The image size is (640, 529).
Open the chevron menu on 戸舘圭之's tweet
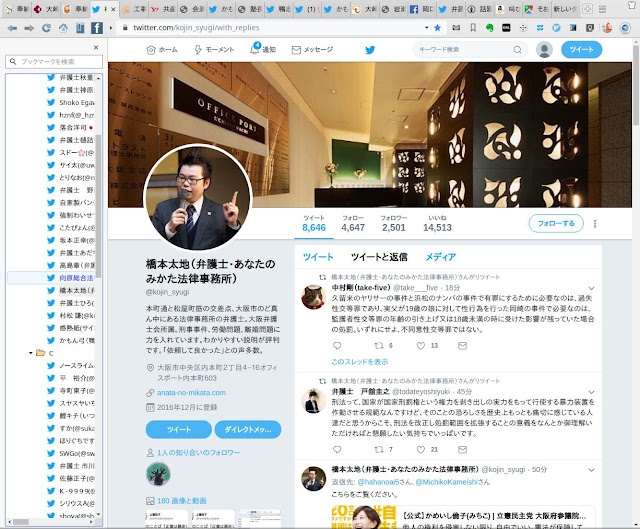[591, 392]
